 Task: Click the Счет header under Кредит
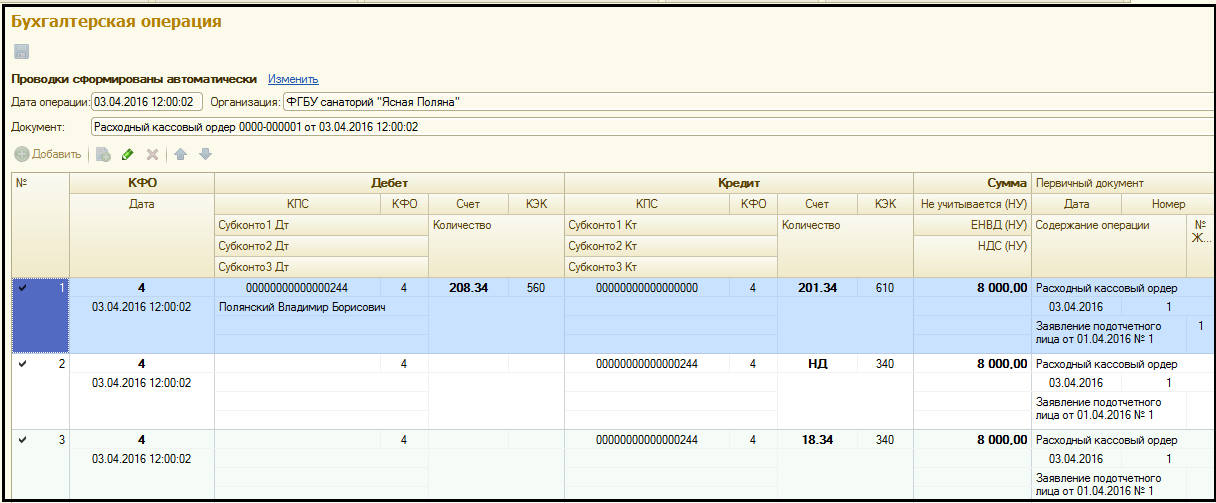coord(817,204)
